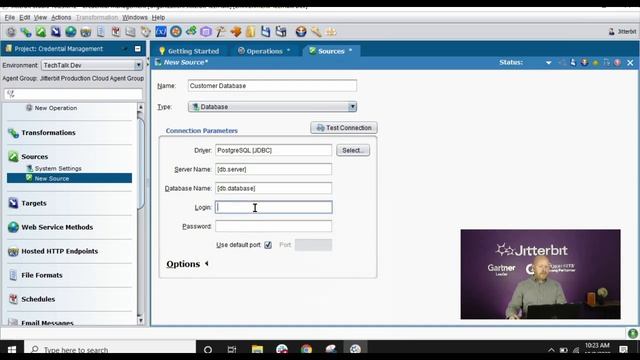
Task: Click project tree scrollbar down arrow
Action: pos(140,321)
